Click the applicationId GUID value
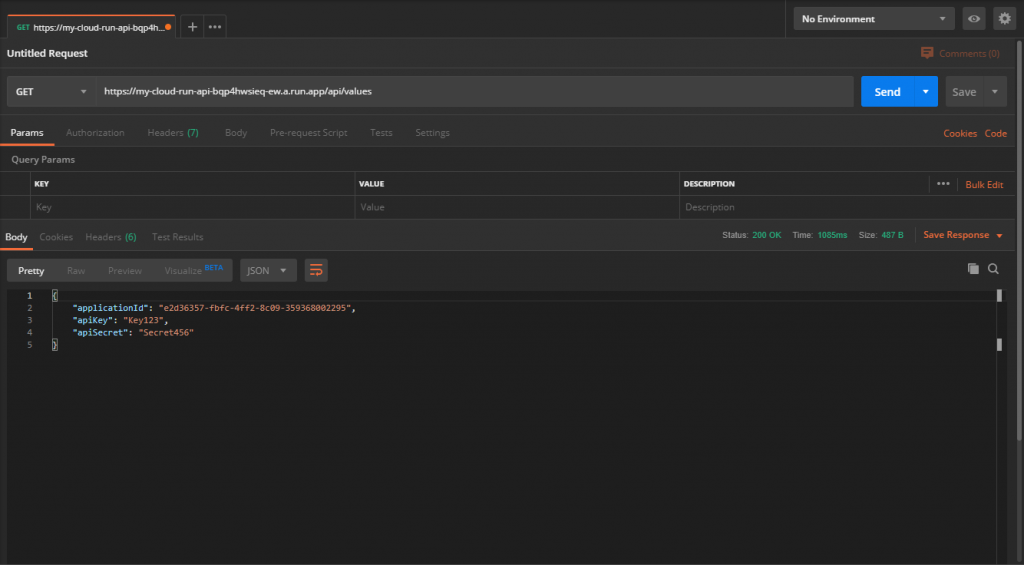Image resolution: width=1024 pixels, height=565 pixels. click(255, 308)
